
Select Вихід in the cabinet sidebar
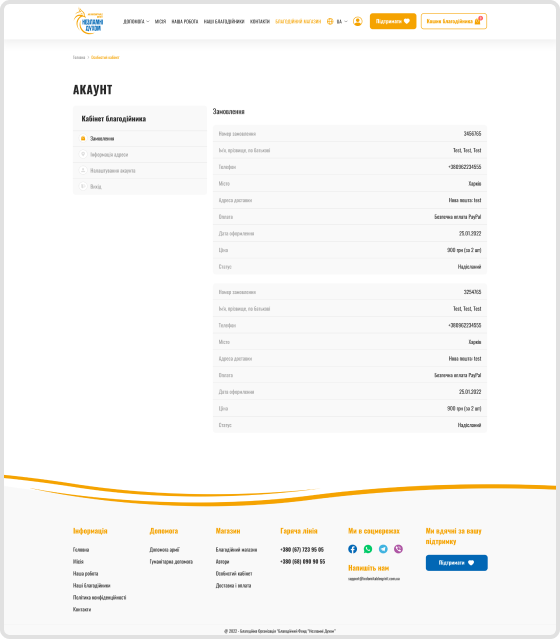(x=140, y=186)
